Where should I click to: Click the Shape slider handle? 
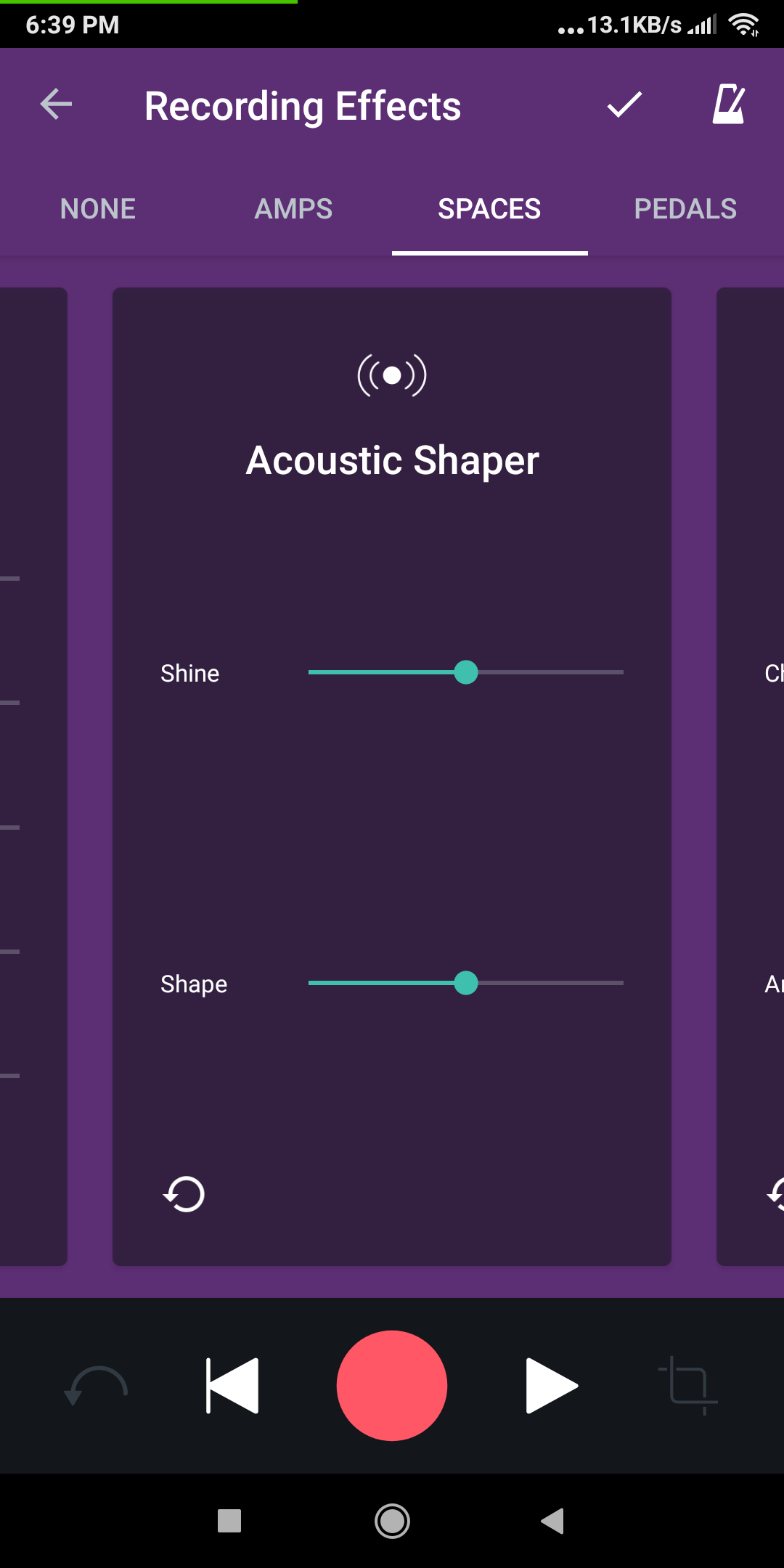point(466,983)
